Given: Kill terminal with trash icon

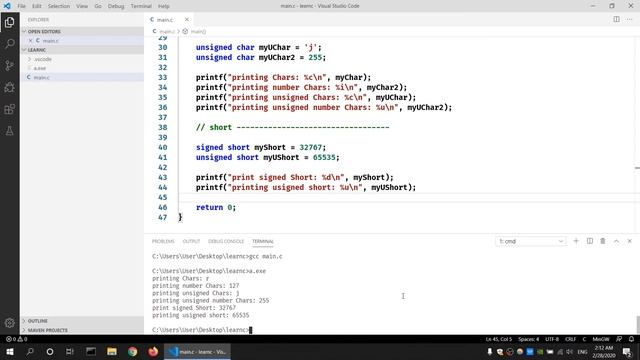Looking at the screenshot, I should [603, 241].
